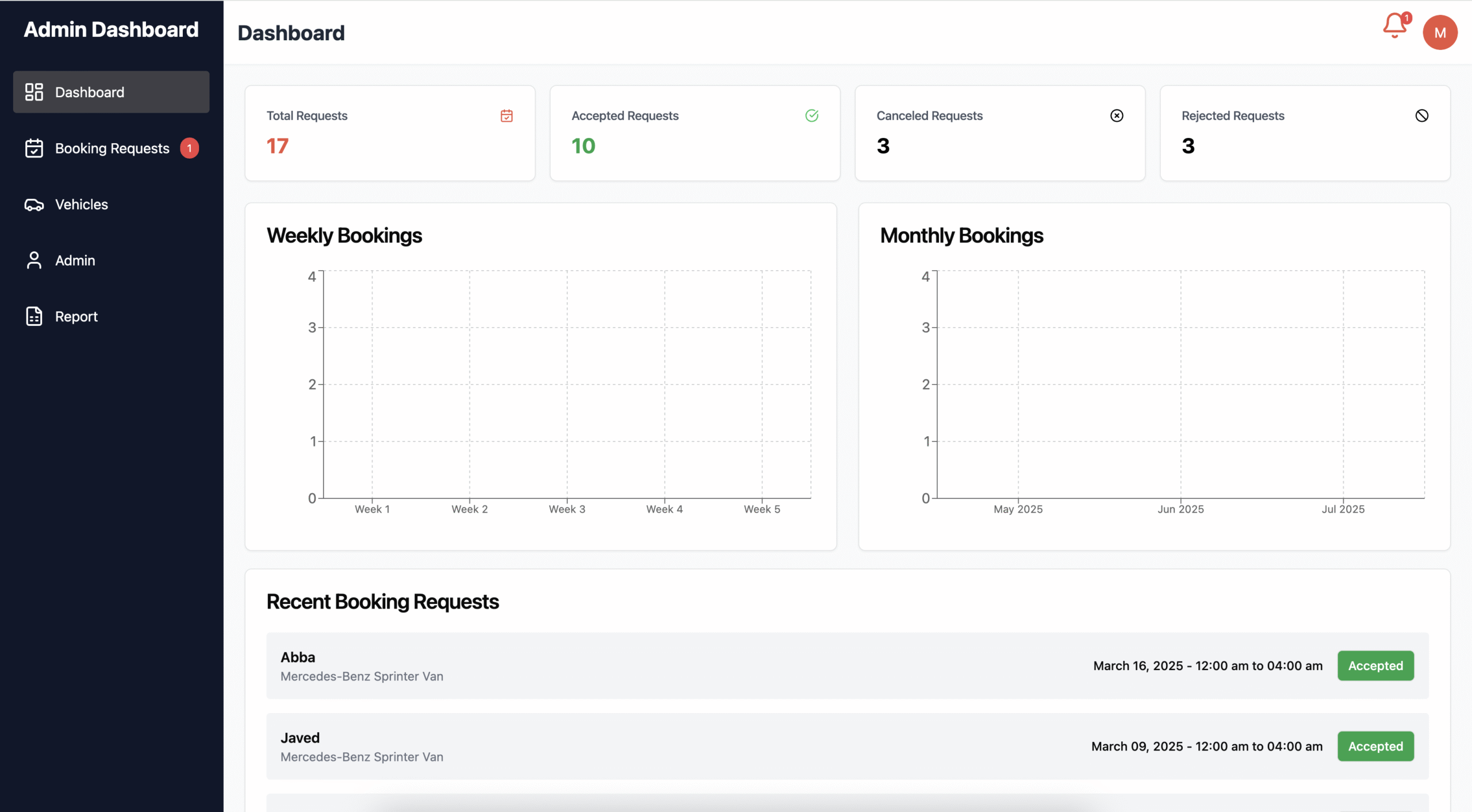
Task: Open the Report section
Action: [x=76, y=317]
